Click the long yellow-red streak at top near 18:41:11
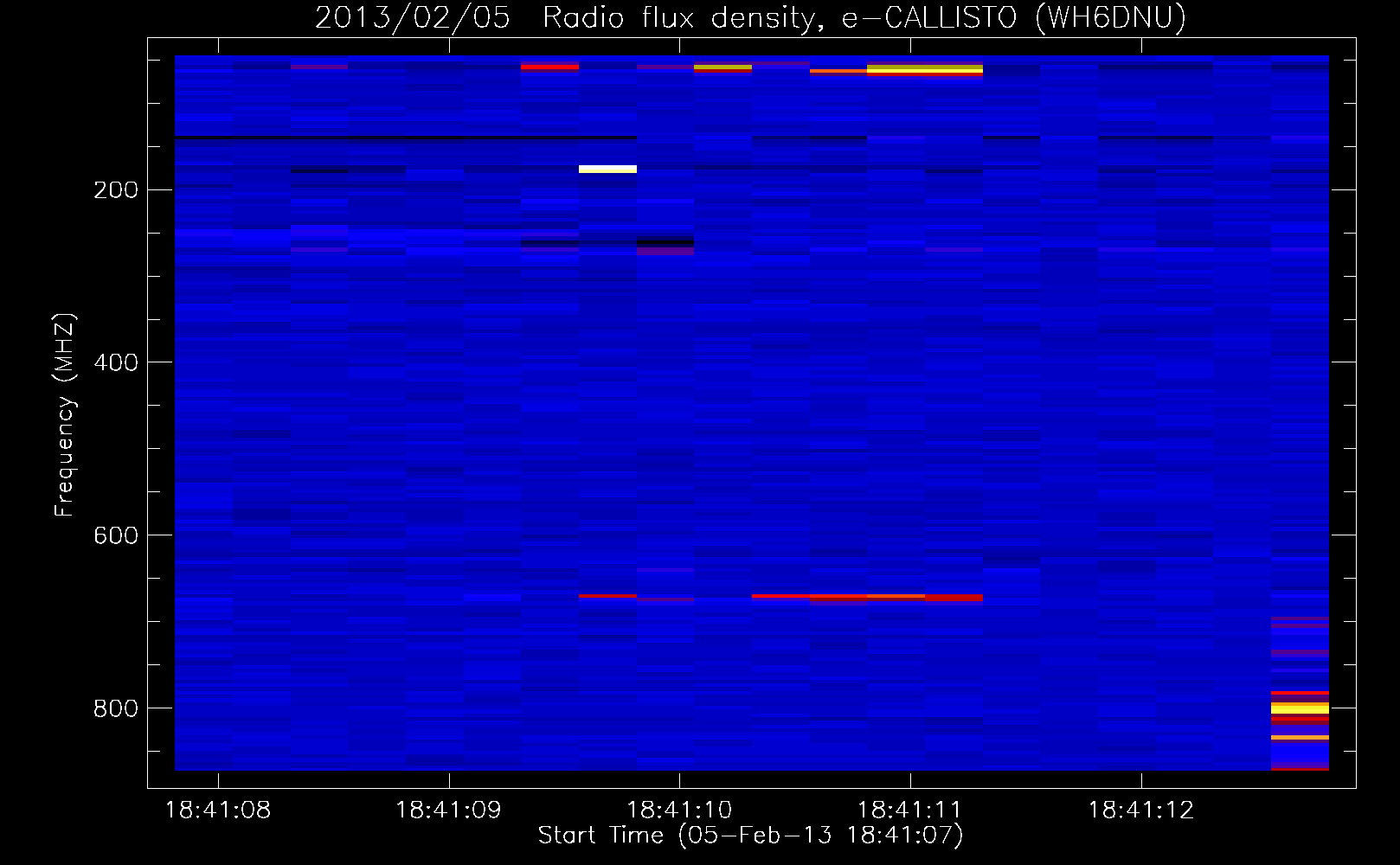This screenshot has height=865, width=1400. point(925,70)
